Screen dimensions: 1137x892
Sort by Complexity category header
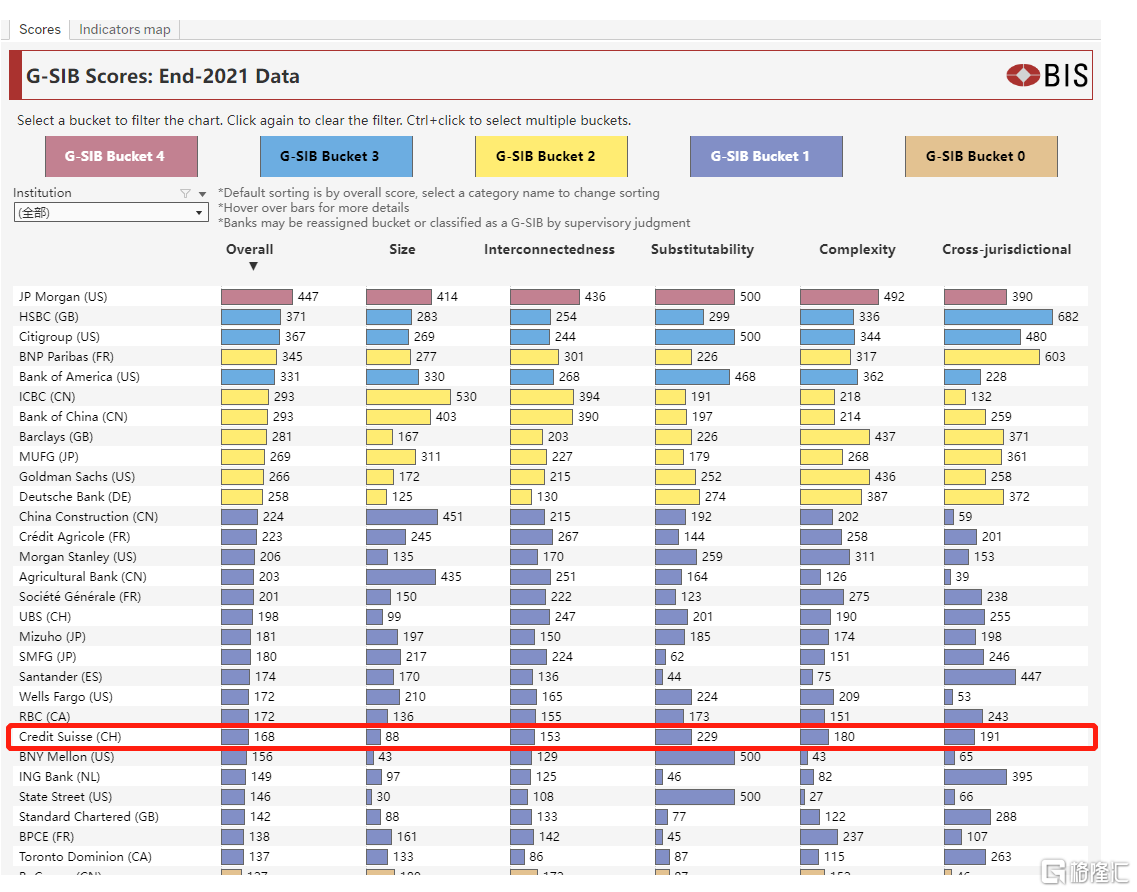[x=857, y=249]
